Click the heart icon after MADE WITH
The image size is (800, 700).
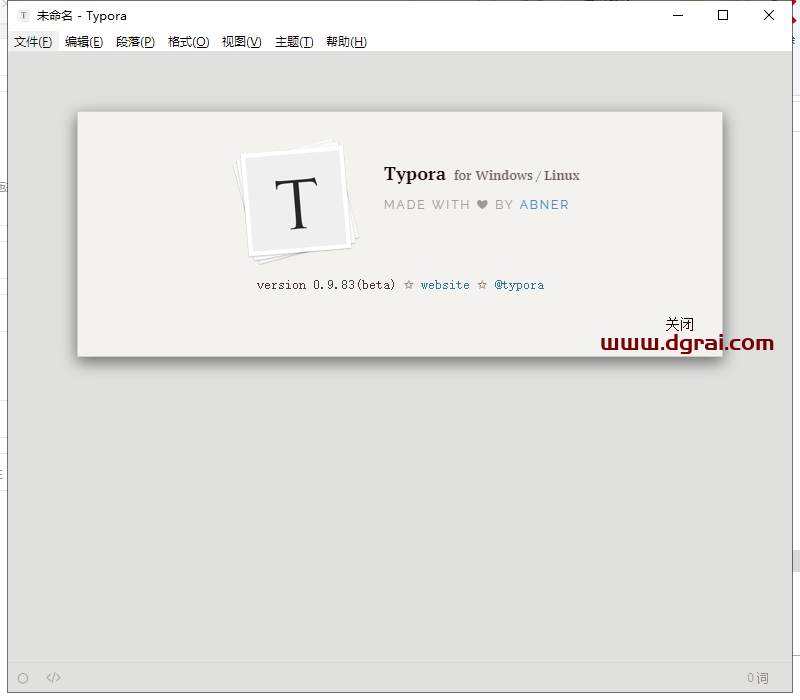pyautogui.click(x=482, y=204)
